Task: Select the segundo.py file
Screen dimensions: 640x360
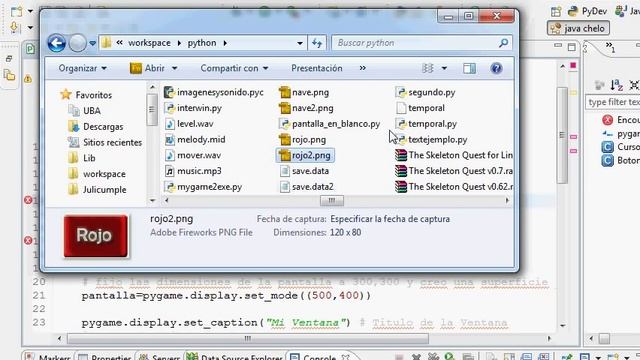Action: (425, 92)
